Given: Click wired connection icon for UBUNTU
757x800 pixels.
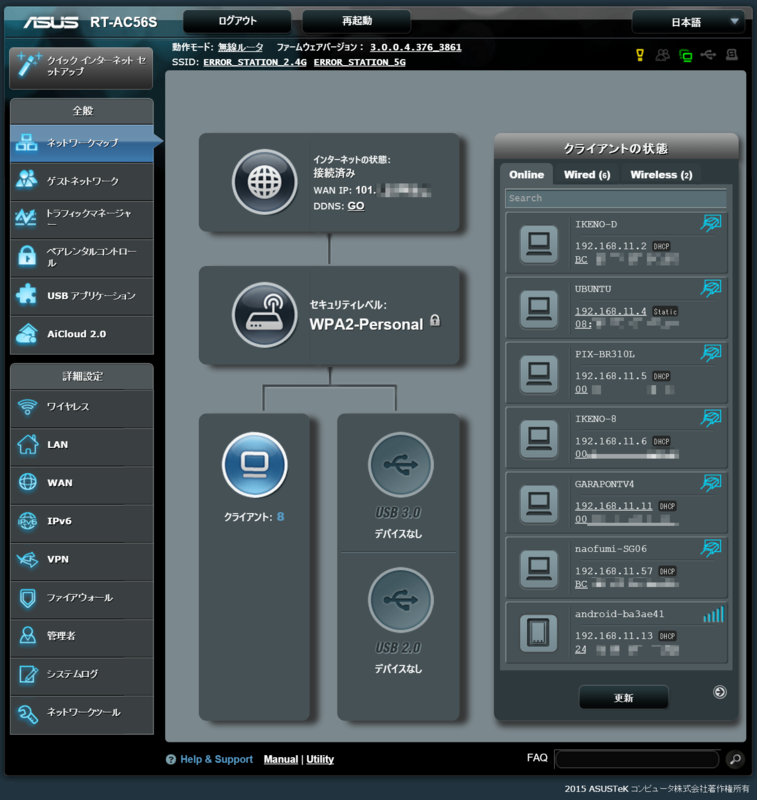Looking at the screenshot, I should (711, 288).
